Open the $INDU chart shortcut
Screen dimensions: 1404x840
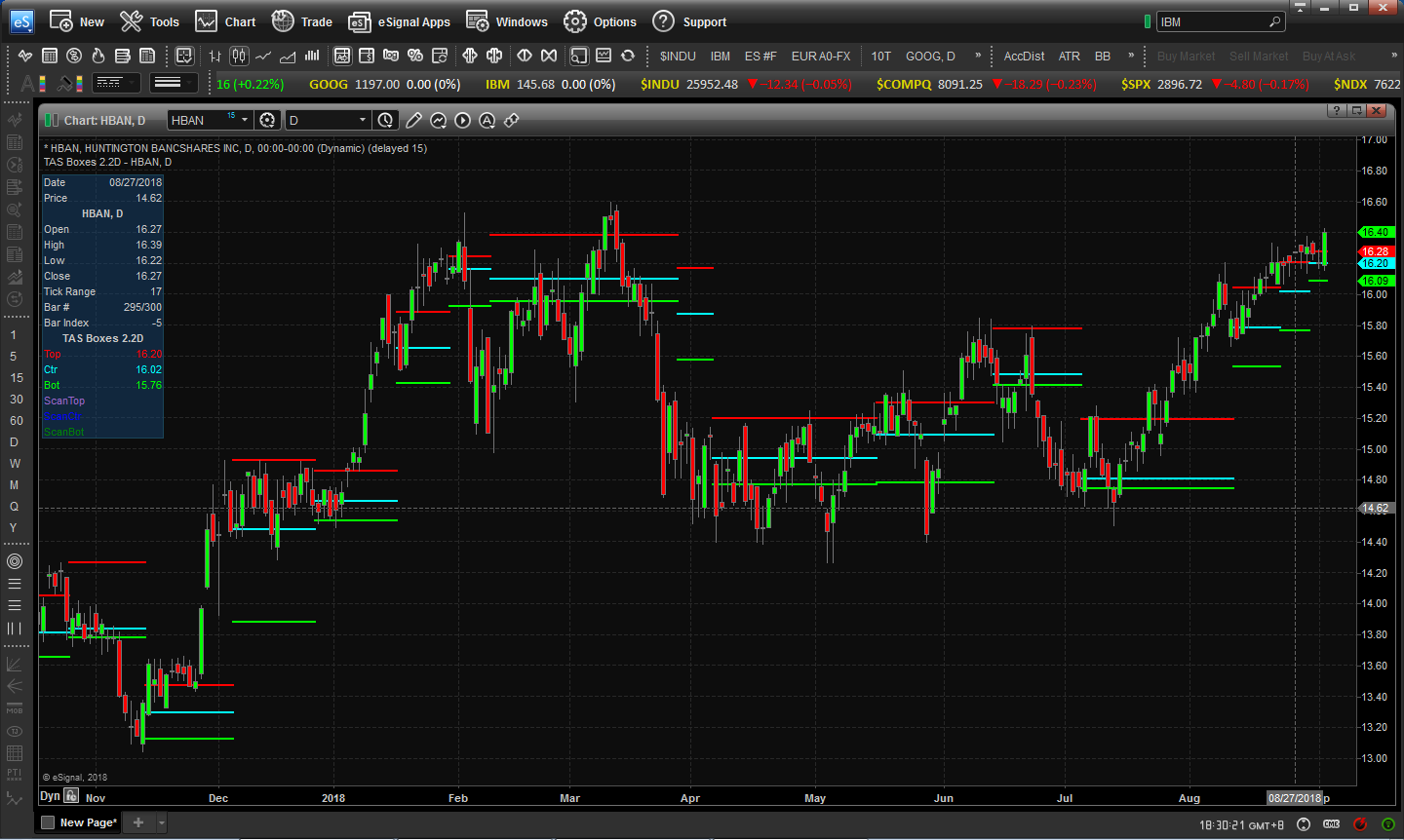678,56
